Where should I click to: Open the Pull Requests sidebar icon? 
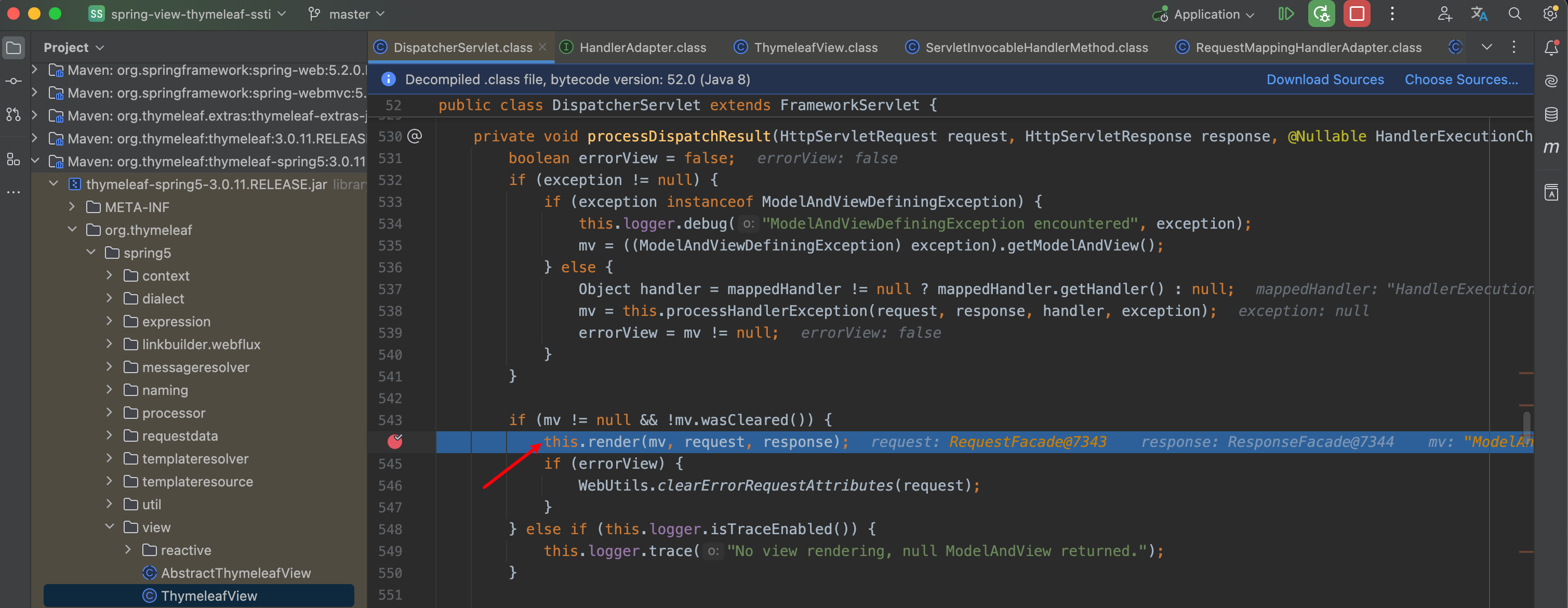tap(14, 114)
